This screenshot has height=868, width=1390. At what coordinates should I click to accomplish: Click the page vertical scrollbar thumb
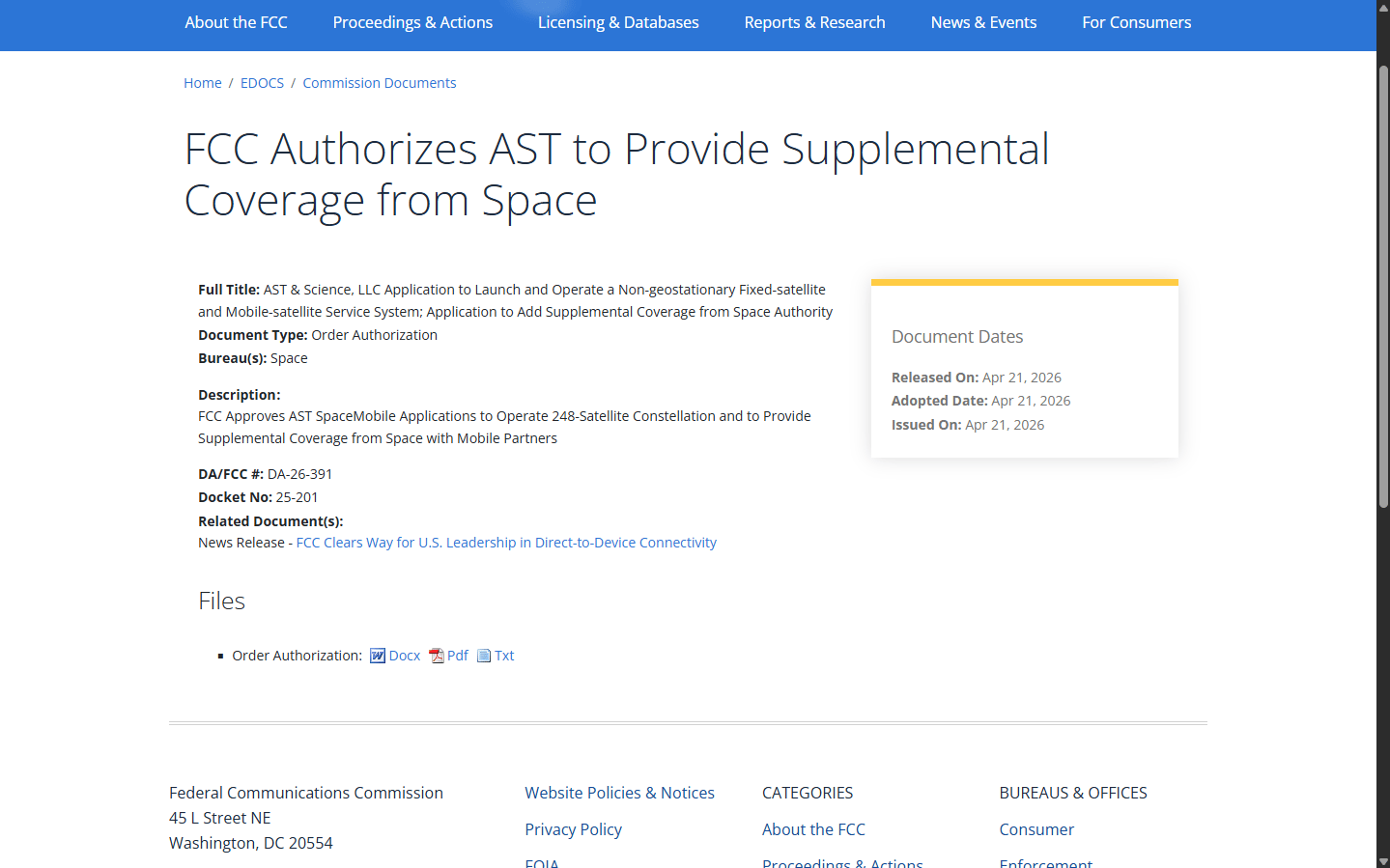(1383, 287)
